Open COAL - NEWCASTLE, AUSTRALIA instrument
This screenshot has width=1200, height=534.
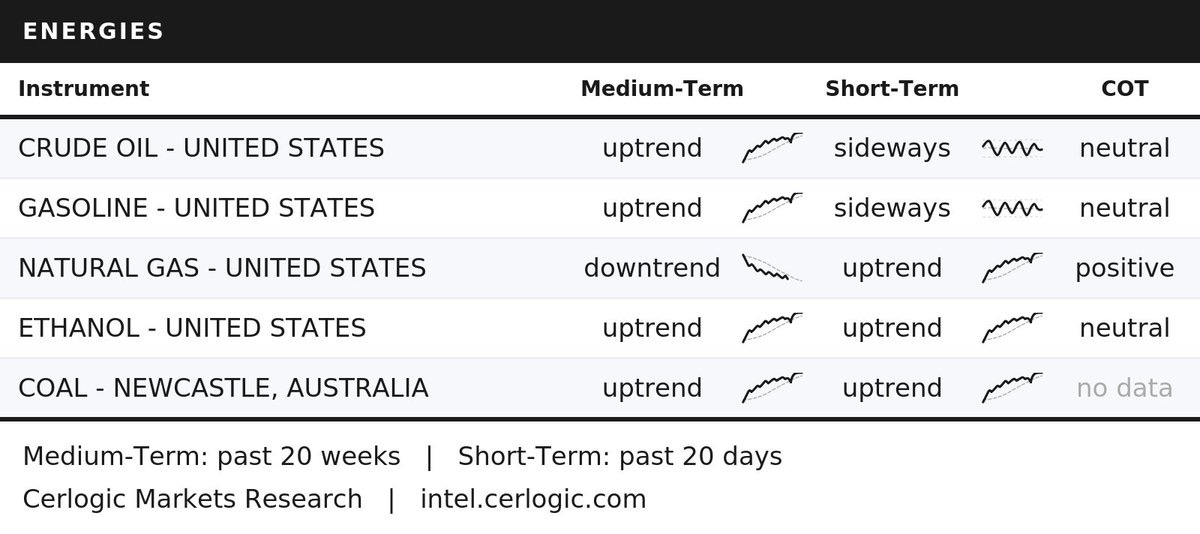[x=223, y=388]
